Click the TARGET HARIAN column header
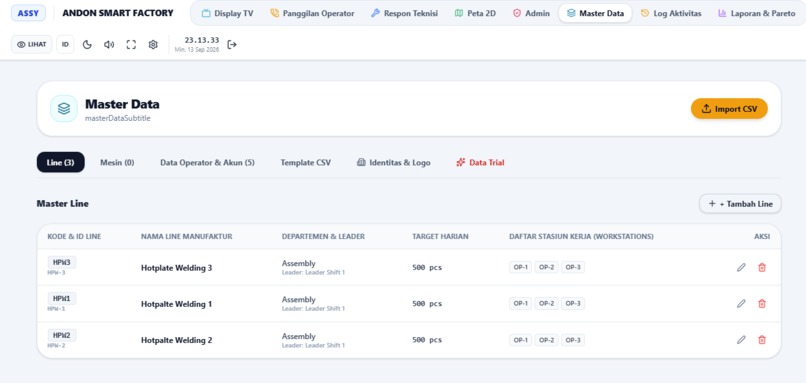Screen dimensions: 806x383 [x=440, y=236]
